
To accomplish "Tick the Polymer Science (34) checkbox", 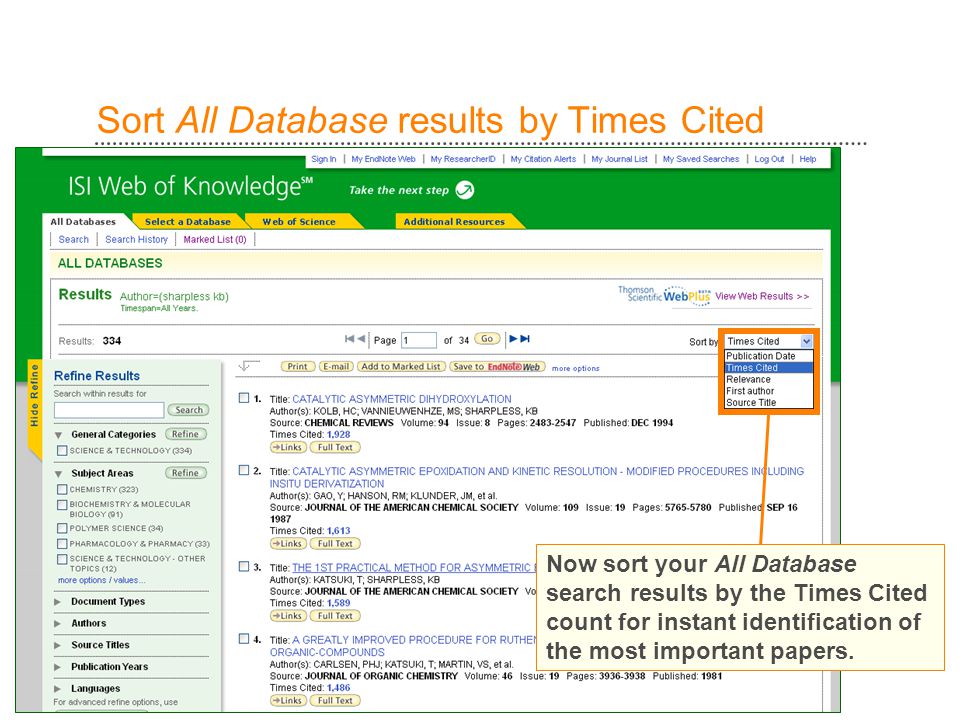I will pos(62,528).
